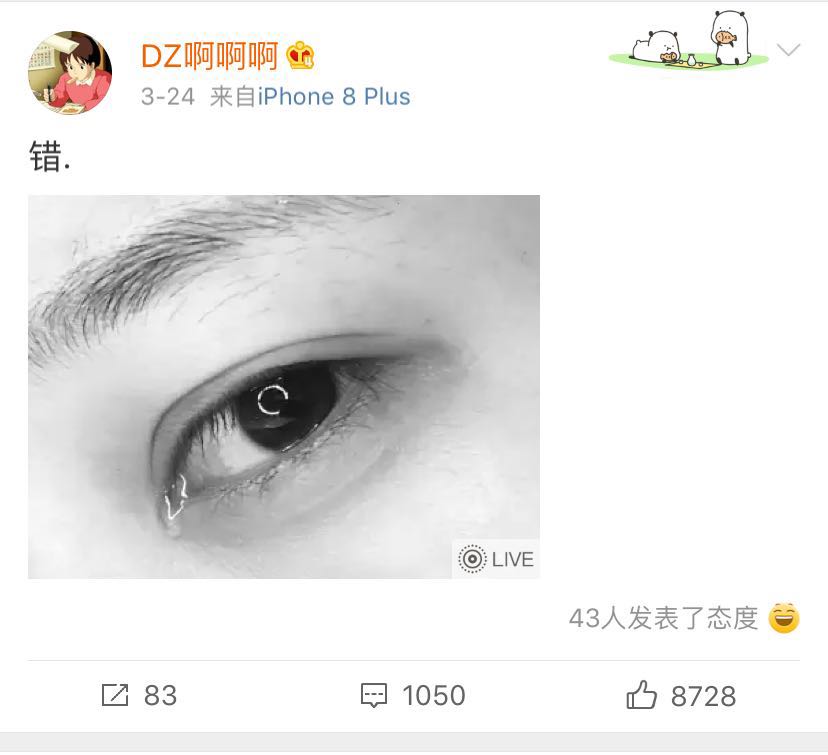This screenshot has width=828, height=755.
Task: Open the 83 reposts count
Action: [x=161, y=695]
